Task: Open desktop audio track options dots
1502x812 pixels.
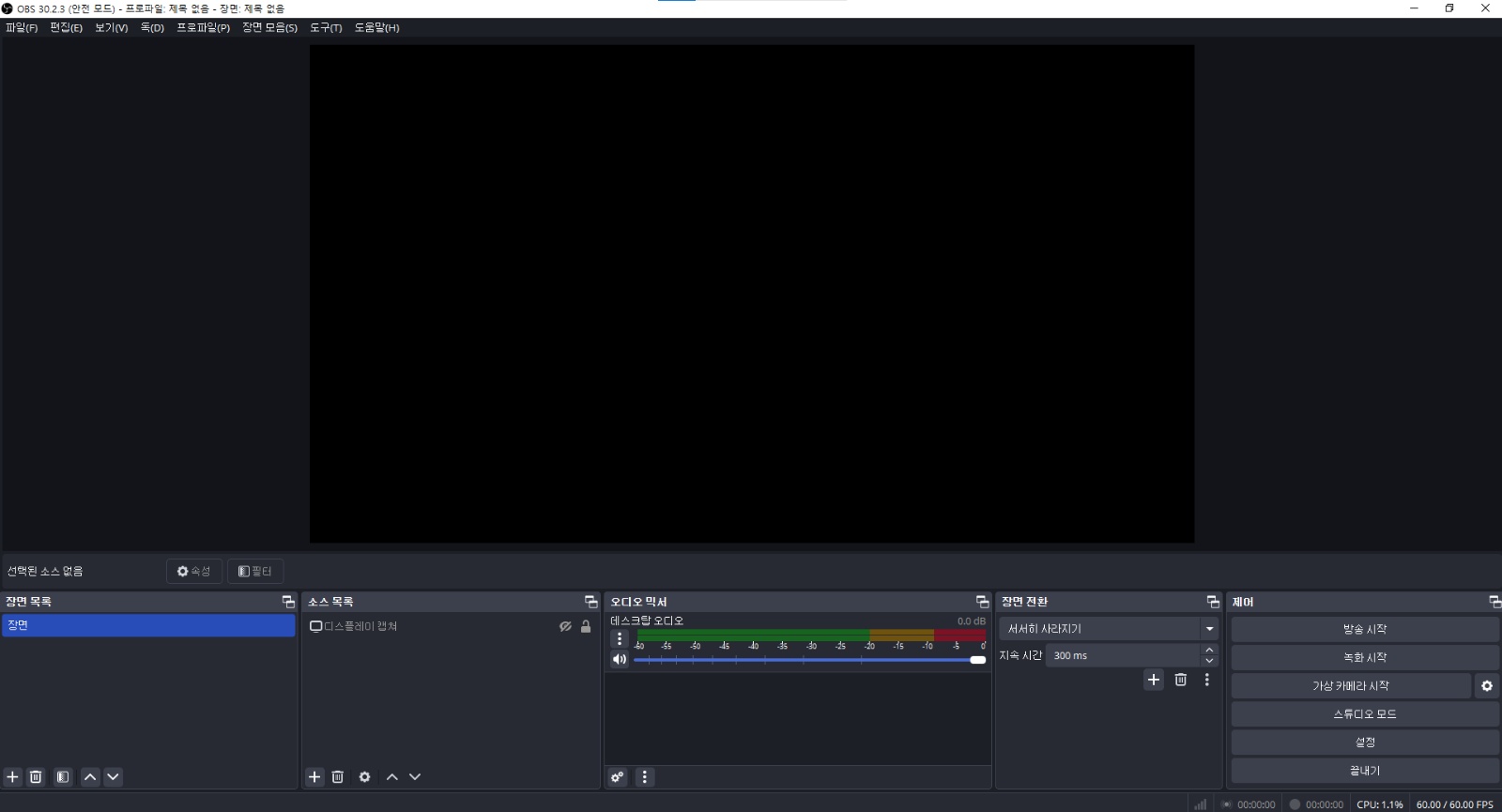Action: coord(620,639)
